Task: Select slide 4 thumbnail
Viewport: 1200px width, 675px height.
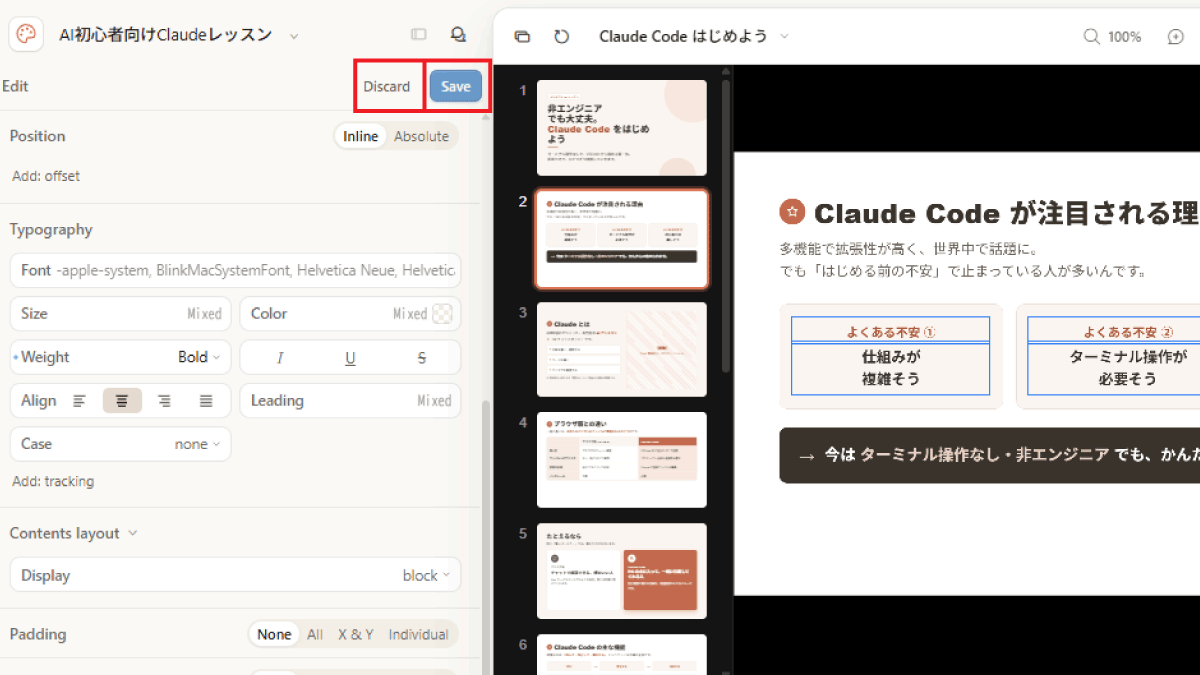Action: [x=622, y=460]
